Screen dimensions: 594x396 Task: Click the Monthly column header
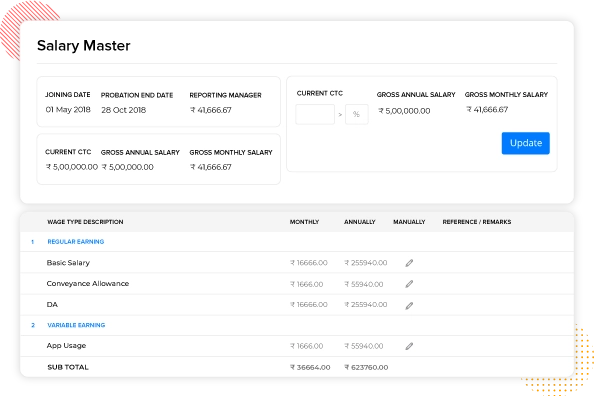[x=305, y=222]
